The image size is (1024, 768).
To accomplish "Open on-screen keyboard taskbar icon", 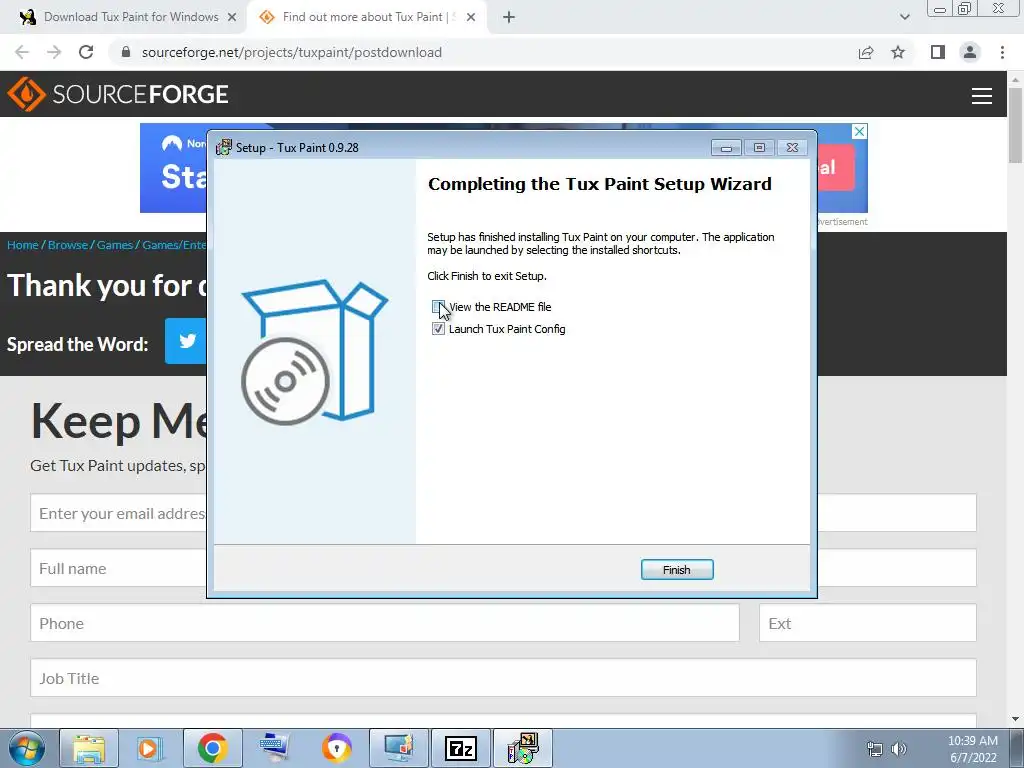I will tap(274, 748).
